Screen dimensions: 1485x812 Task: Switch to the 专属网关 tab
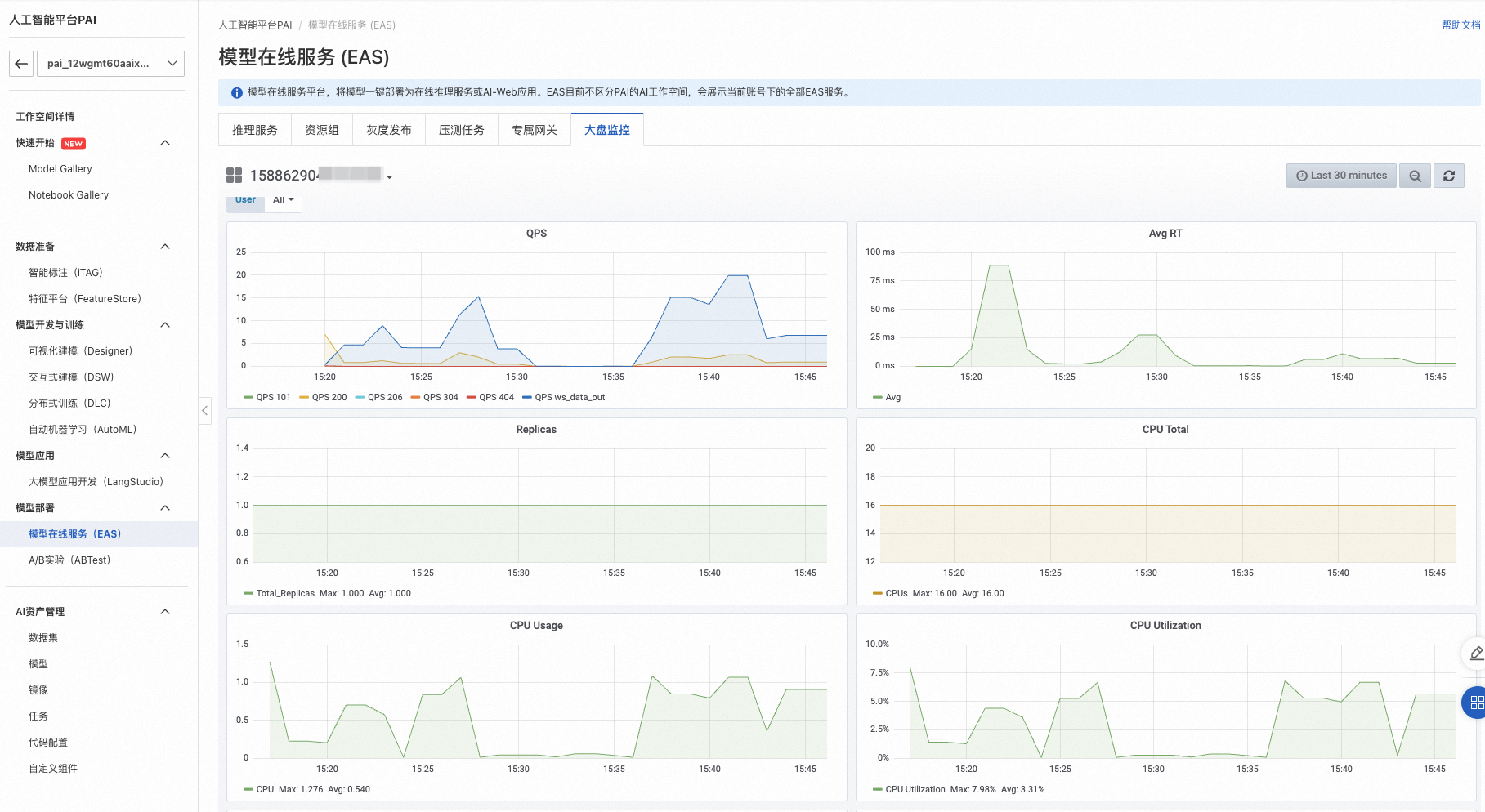click(x=535, y=130)
